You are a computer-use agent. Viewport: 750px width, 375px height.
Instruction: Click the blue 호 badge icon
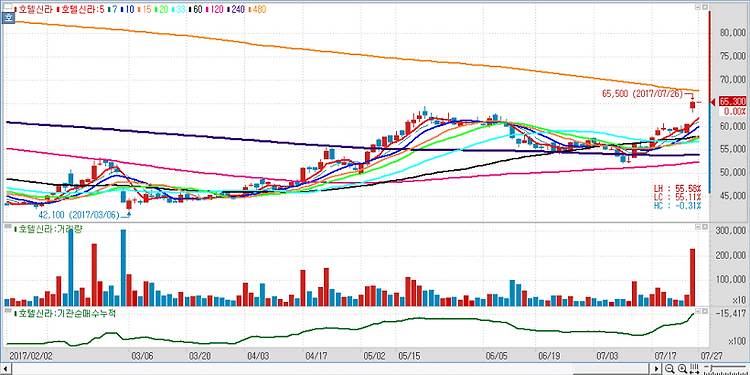8,18
